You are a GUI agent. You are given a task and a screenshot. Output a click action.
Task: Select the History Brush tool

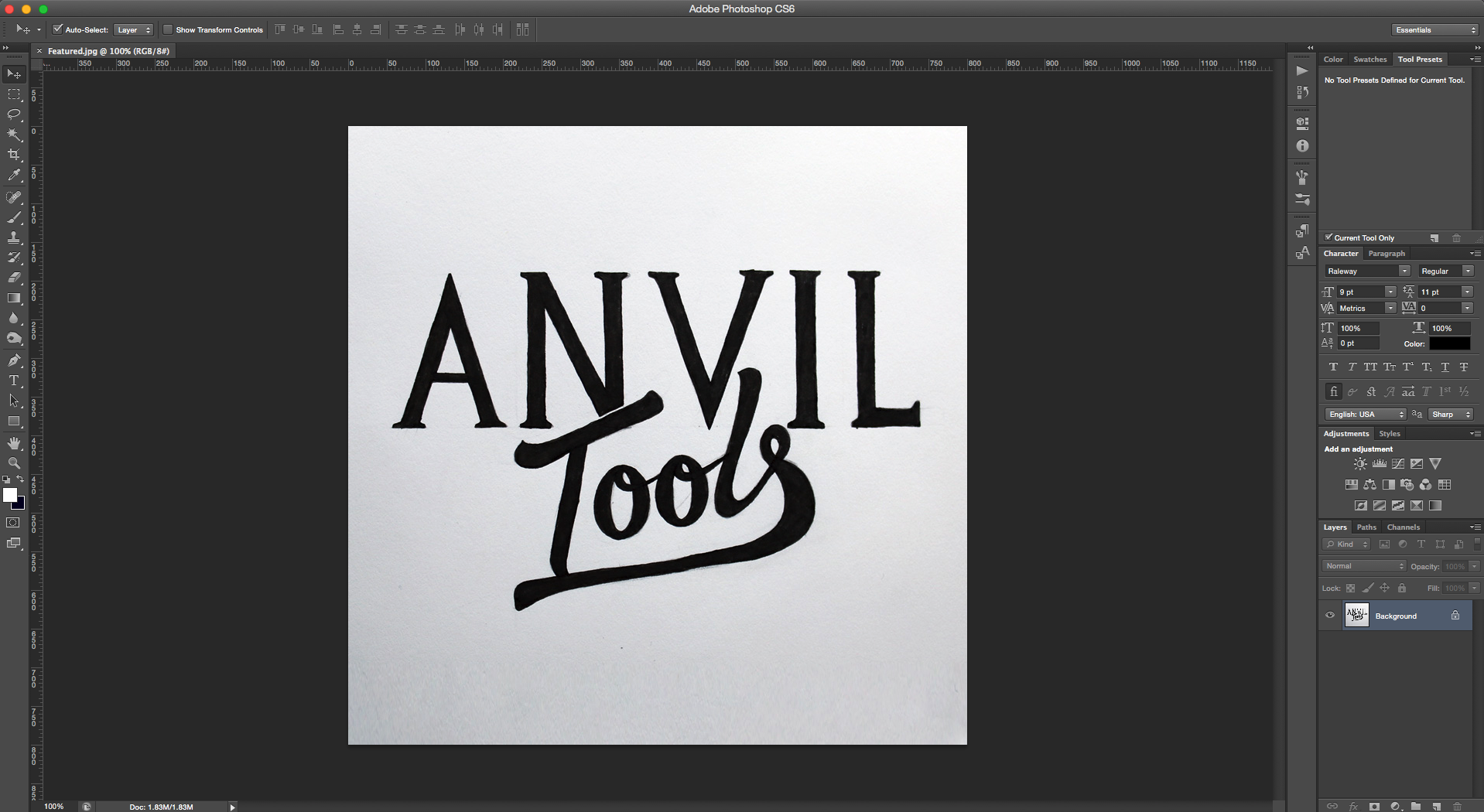point(14,258)
